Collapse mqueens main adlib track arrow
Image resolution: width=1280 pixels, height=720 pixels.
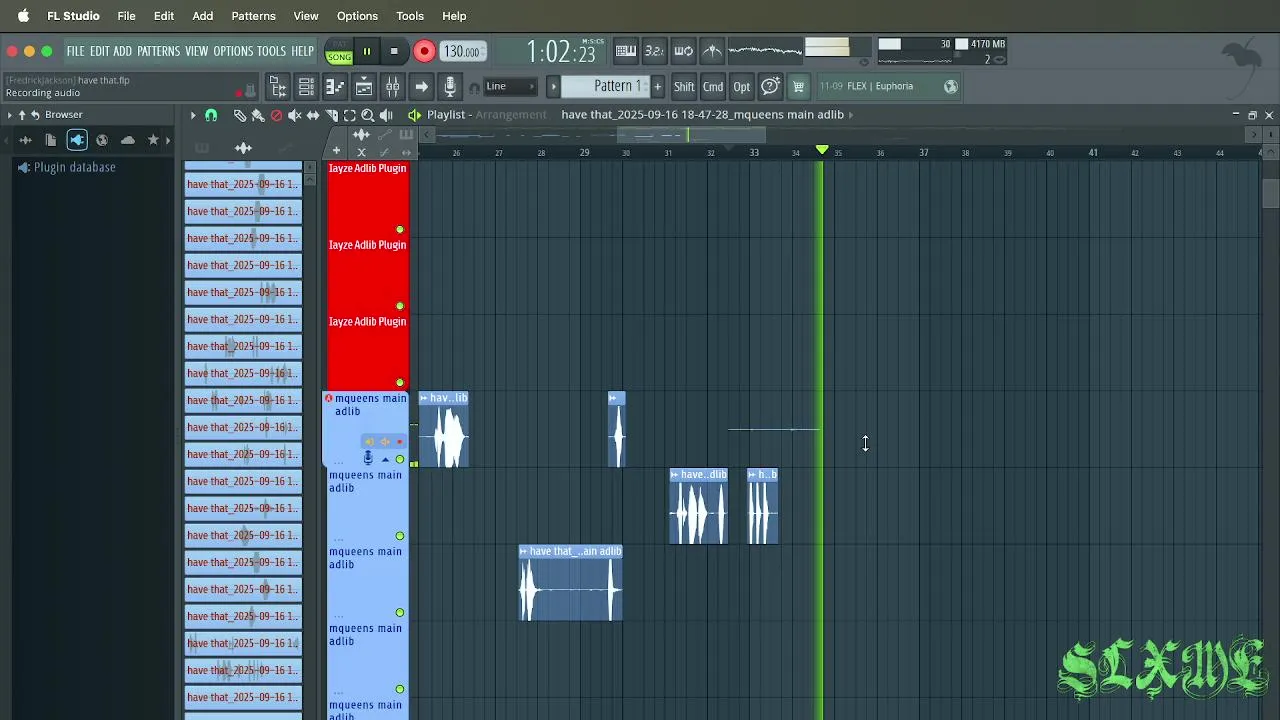385,460
